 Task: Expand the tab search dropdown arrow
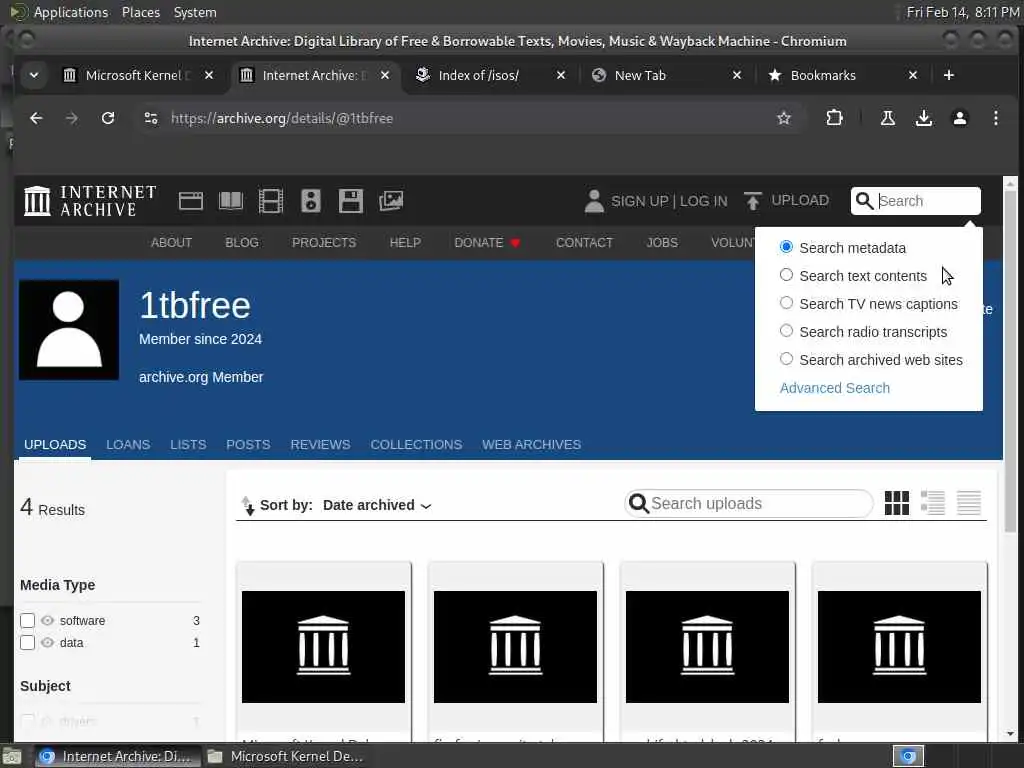click(34, 75)
